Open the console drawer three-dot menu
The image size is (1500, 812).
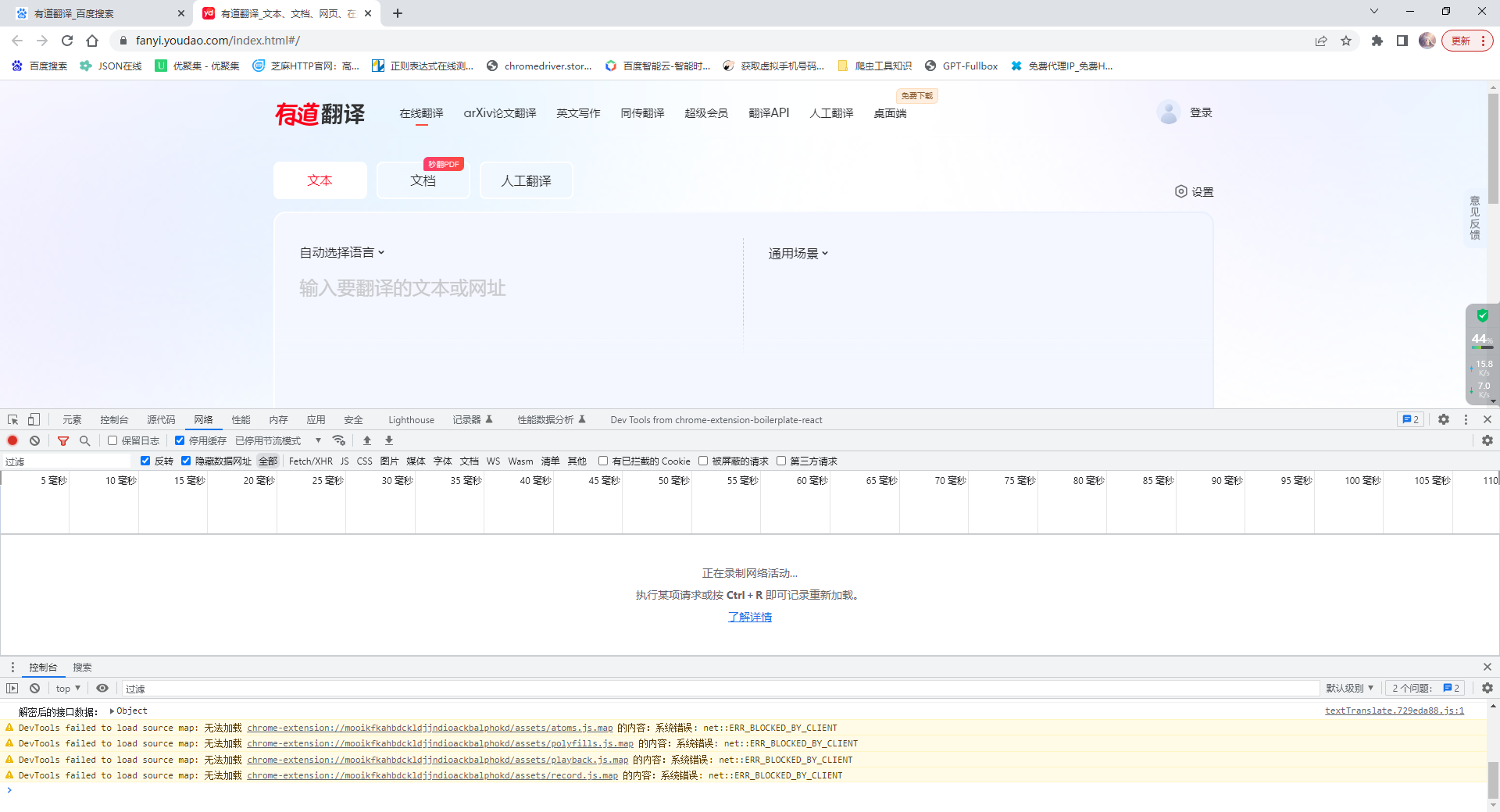12,668
